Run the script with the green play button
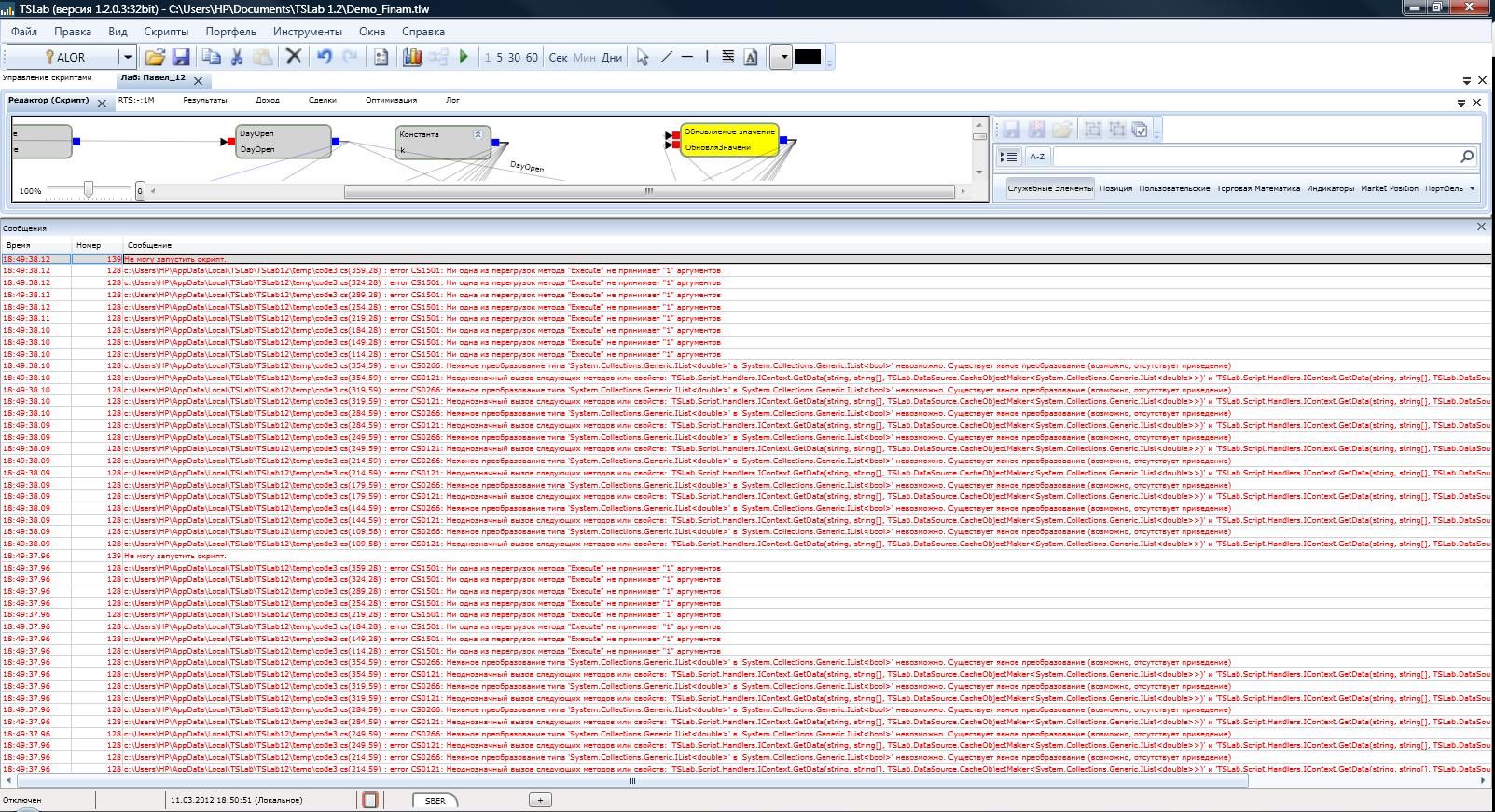This screenshot has height=812, width=1495. click(464, 57)
